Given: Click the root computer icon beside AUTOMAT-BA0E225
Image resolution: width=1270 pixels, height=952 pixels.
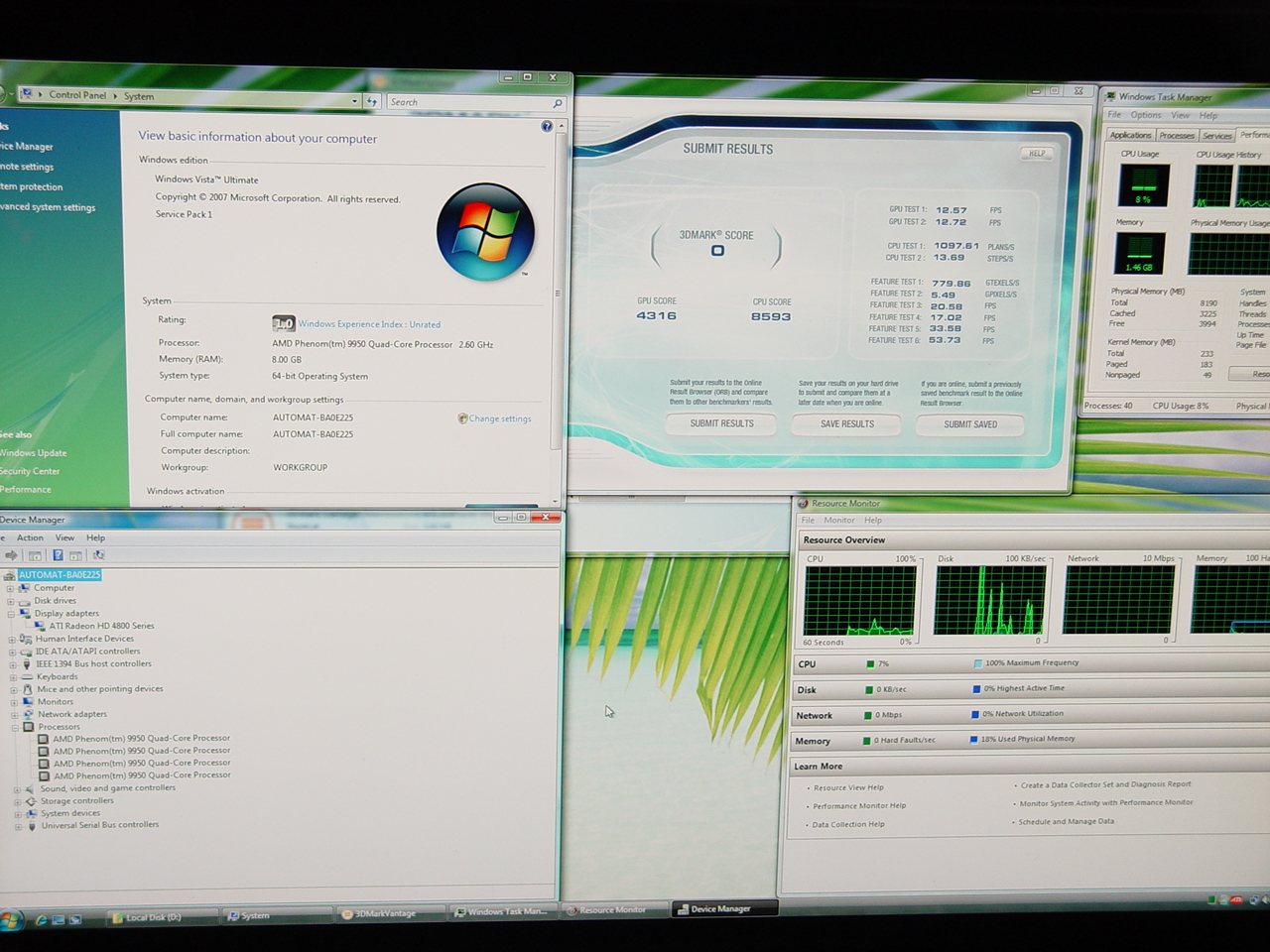Looking at the screenshot, I should [x=10, y=575].
